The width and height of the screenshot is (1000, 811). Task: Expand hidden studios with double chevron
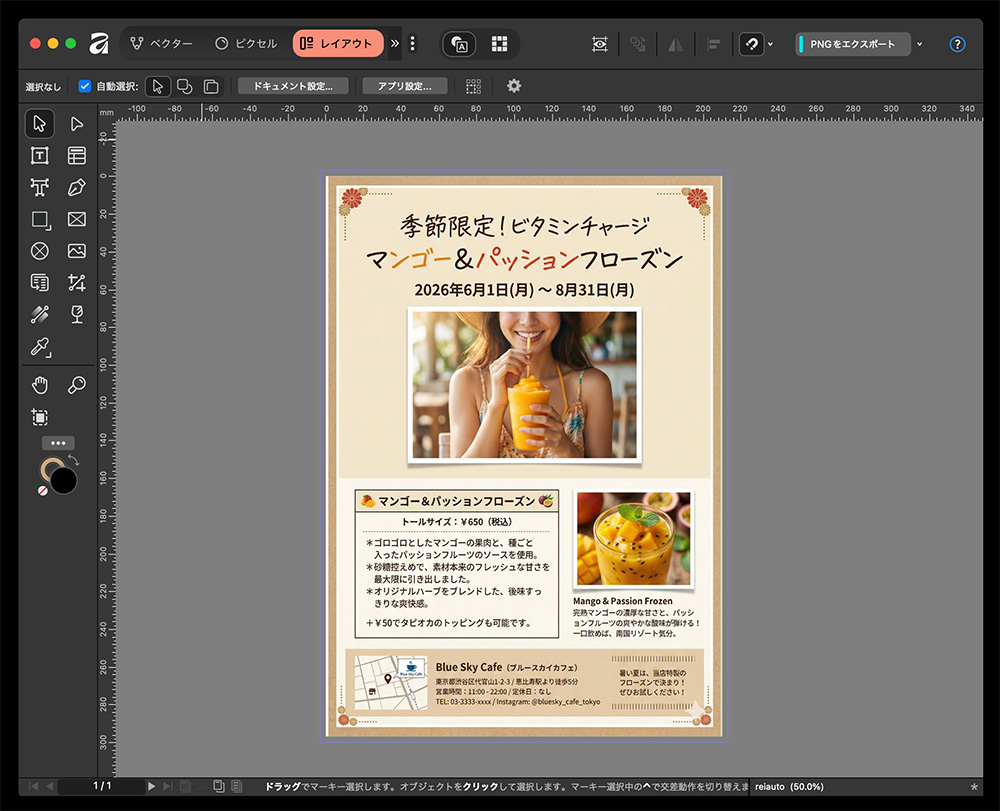394,44
